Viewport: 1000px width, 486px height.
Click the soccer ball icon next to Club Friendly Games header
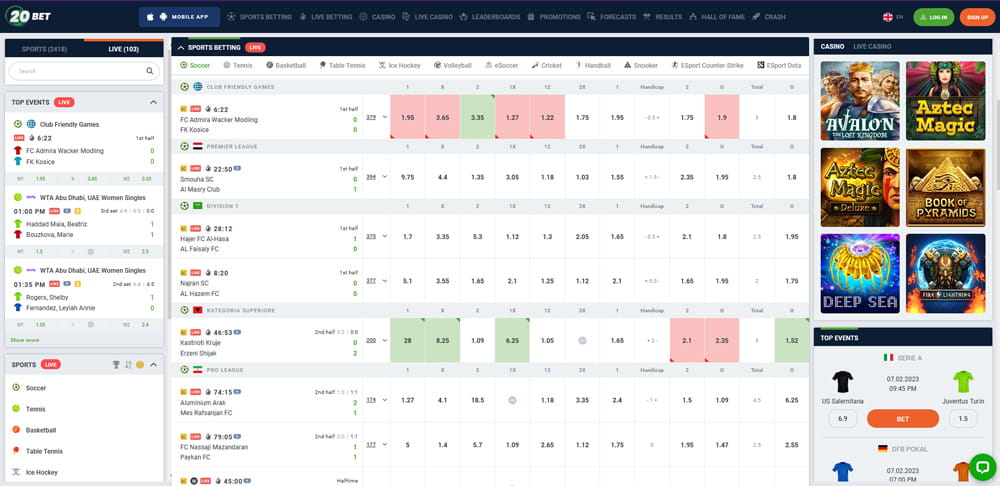click(x=184, y=87)
